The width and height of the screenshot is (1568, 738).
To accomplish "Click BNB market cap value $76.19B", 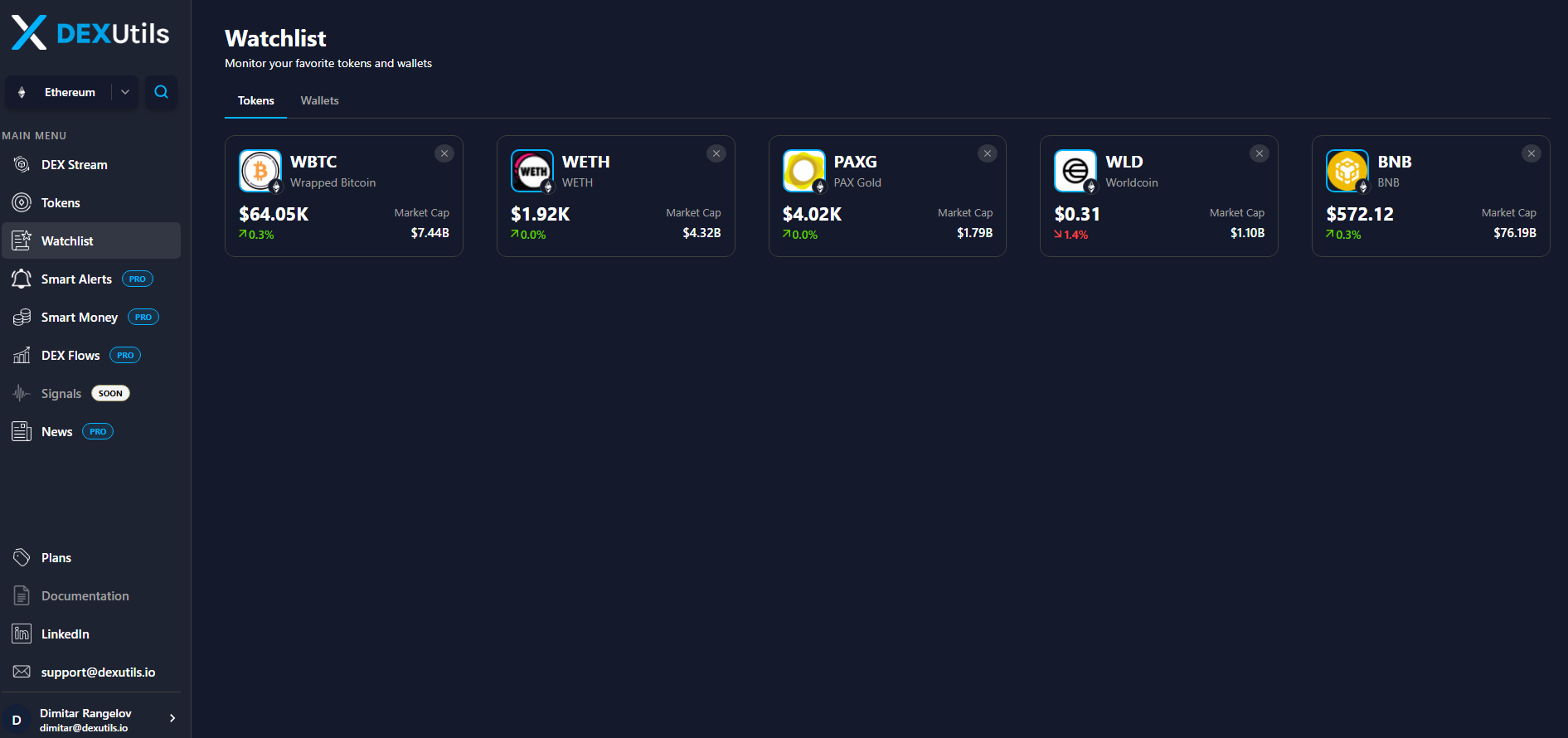I will 1515,233.
